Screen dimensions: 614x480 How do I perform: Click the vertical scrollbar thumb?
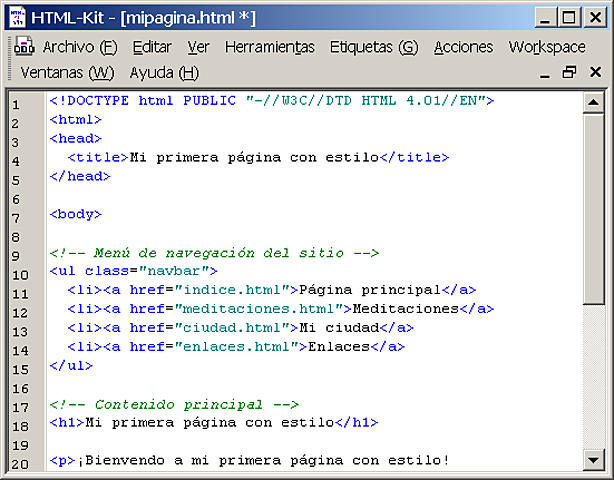coord(593,208)
